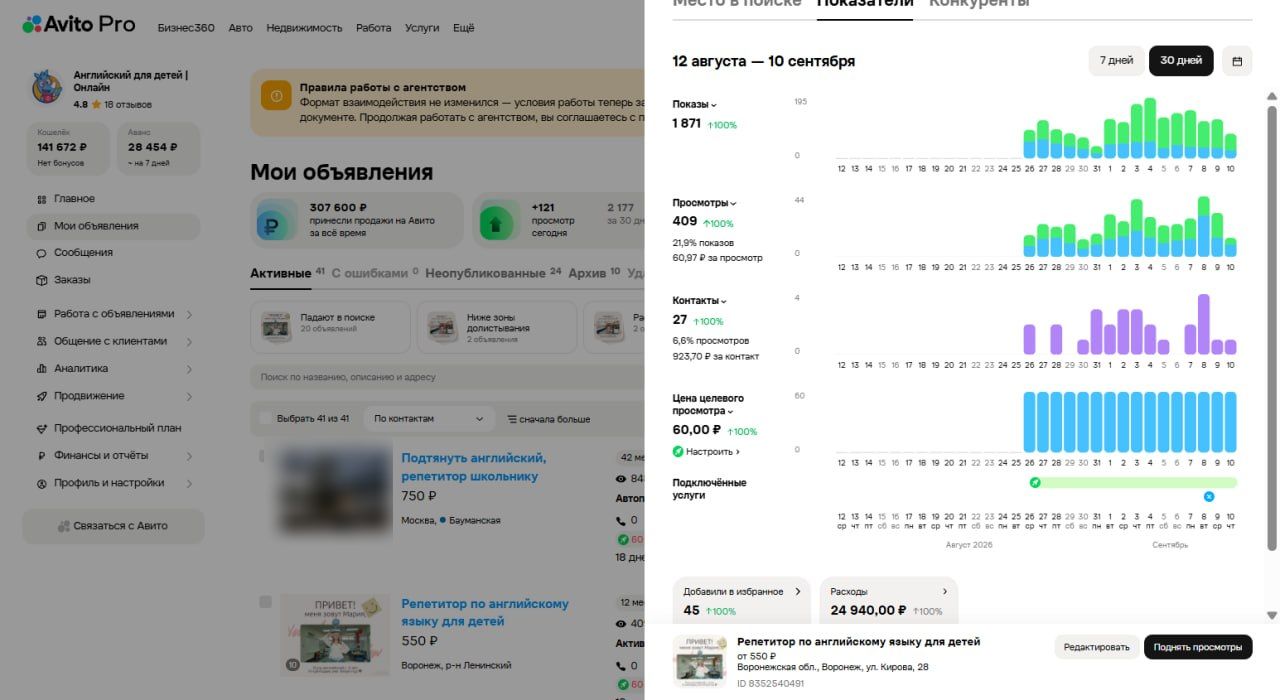Expand Общение с клиентами submenu chevron
Screen dimensions: 1280x700
pos(189,341)
